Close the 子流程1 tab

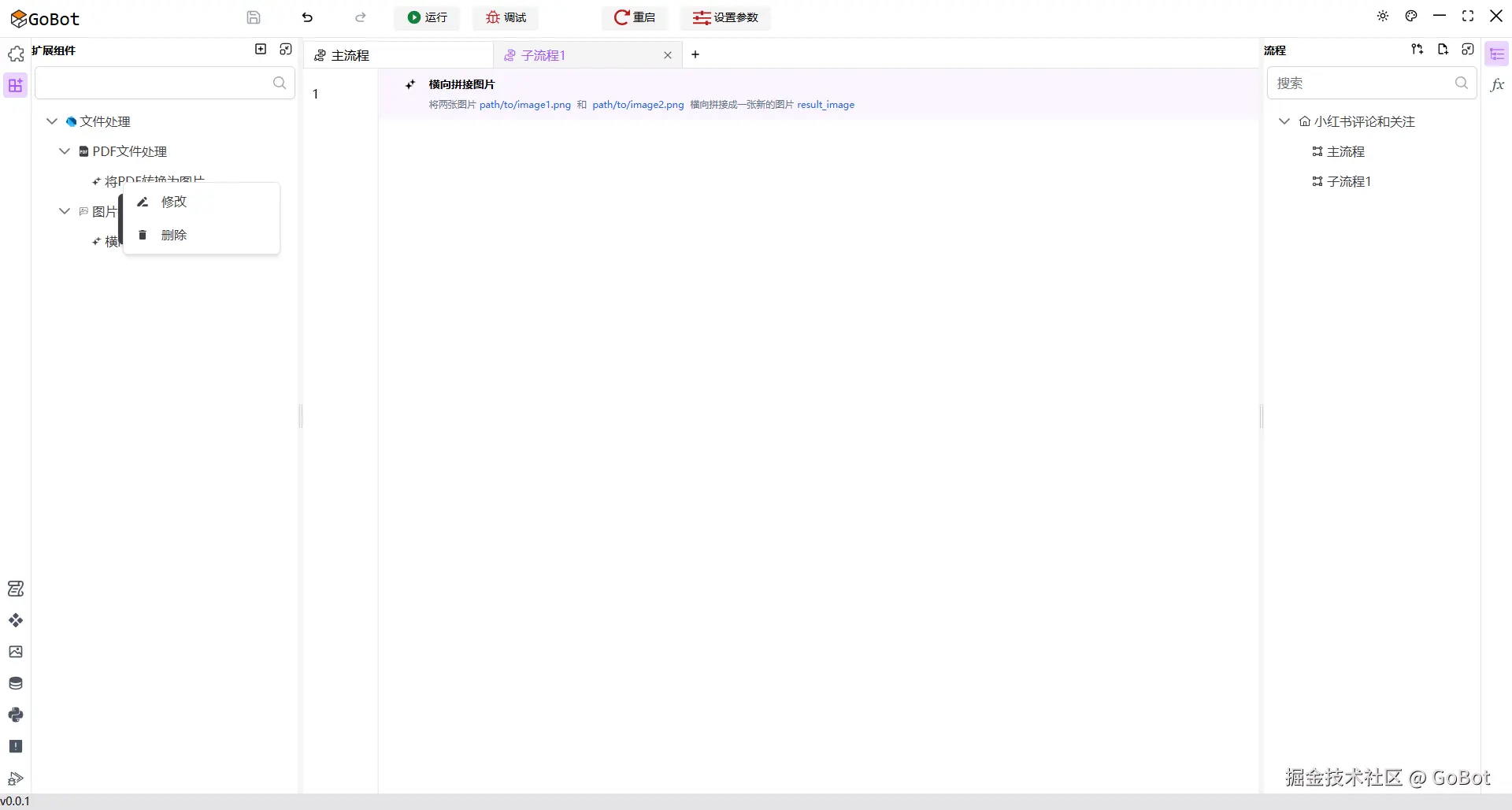(668, 55)
